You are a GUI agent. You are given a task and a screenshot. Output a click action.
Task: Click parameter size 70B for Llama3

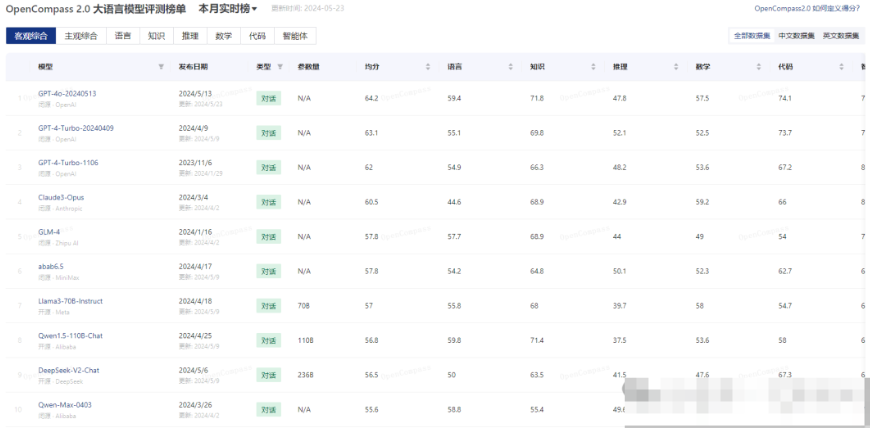304,306
